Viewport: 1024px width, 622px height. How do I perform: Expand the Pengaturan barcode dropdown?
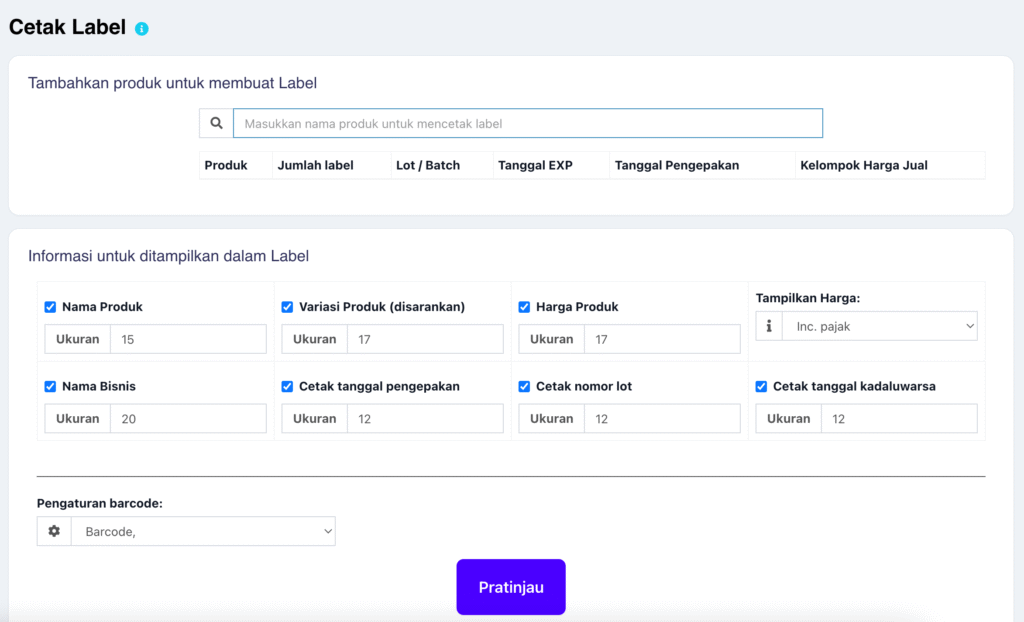coord(203,532)
